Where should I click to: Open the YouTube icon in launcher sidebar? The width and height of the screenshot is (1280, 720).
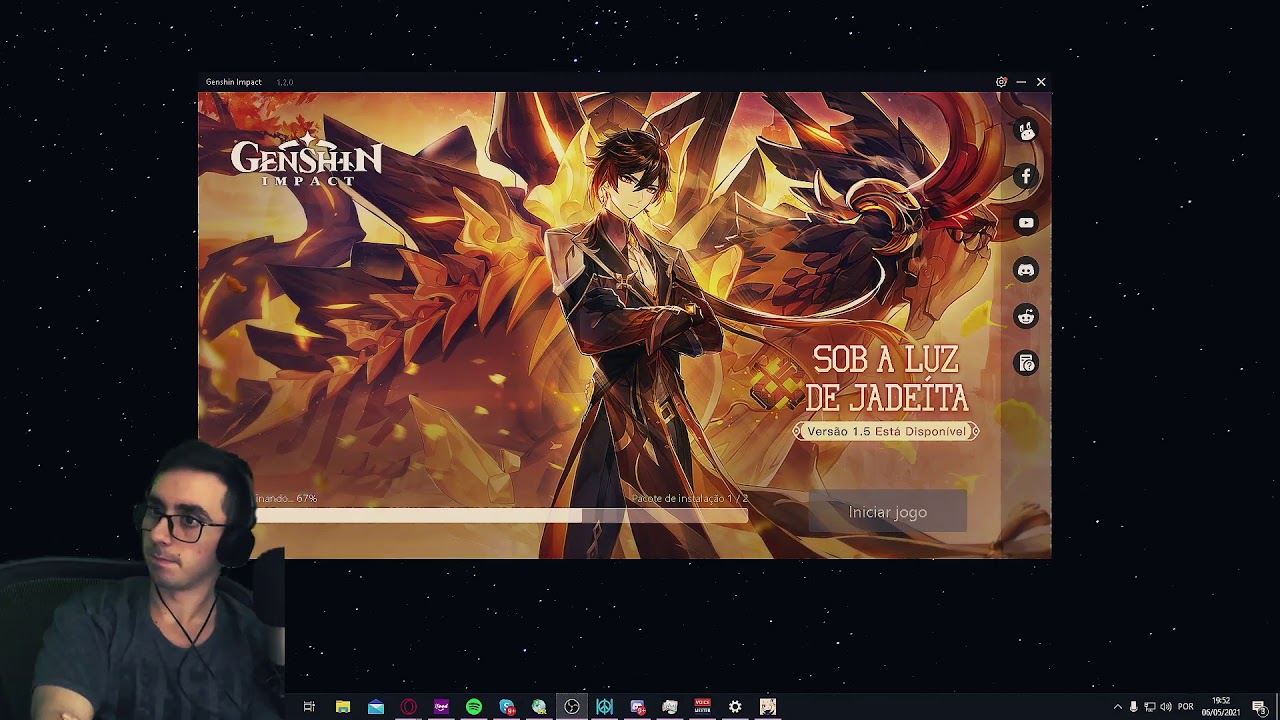(1026, 223)
